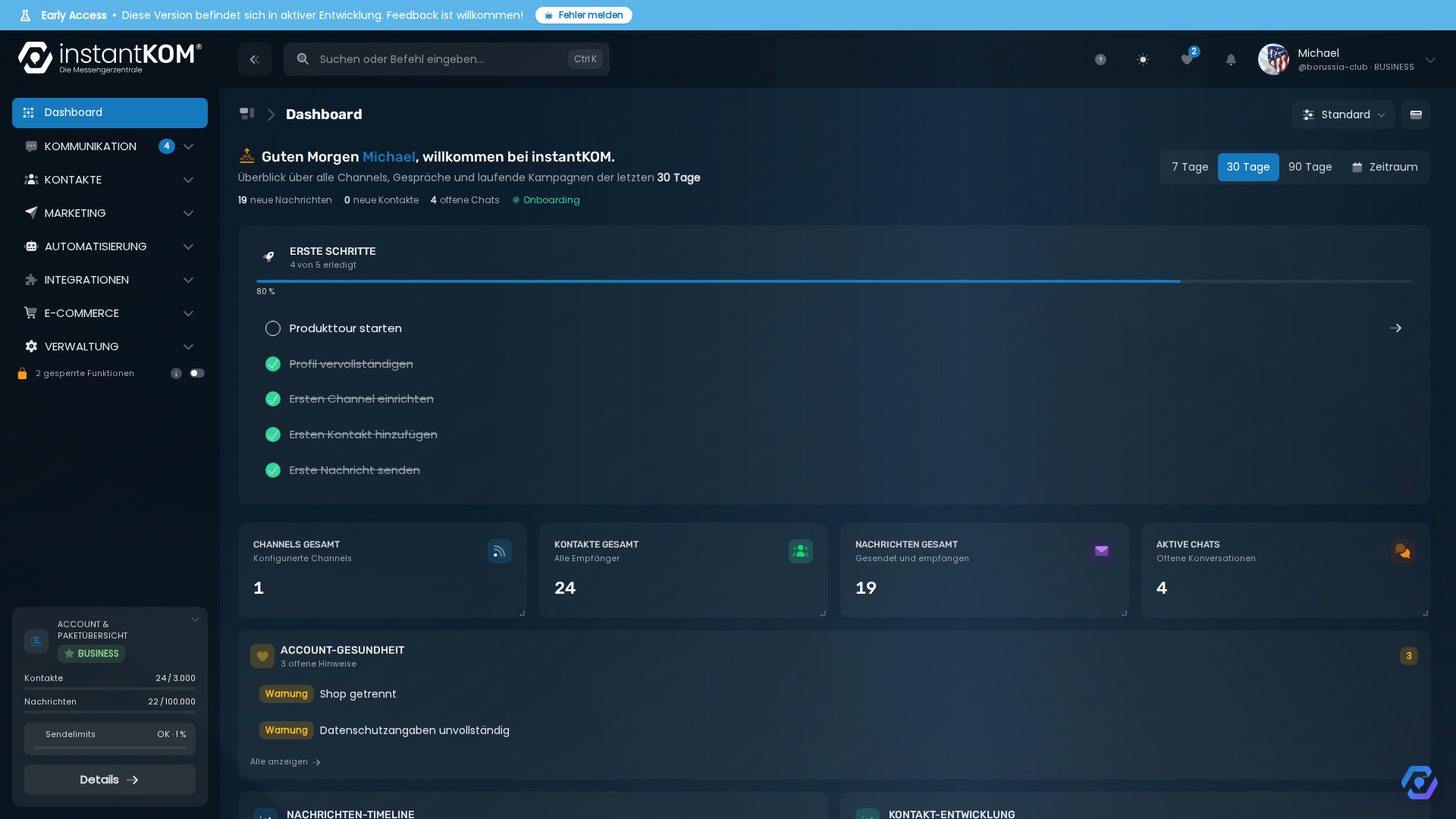Click the Fehler melden button
1456x819 pixels.
[x=584, y=15]
